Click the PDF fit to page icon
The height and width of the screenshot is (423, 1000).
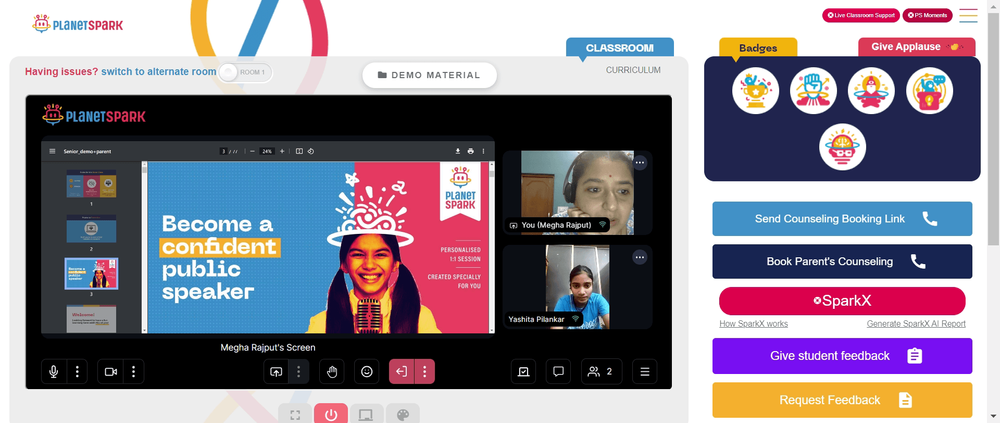pyautogui.click(x=299, y=151)
